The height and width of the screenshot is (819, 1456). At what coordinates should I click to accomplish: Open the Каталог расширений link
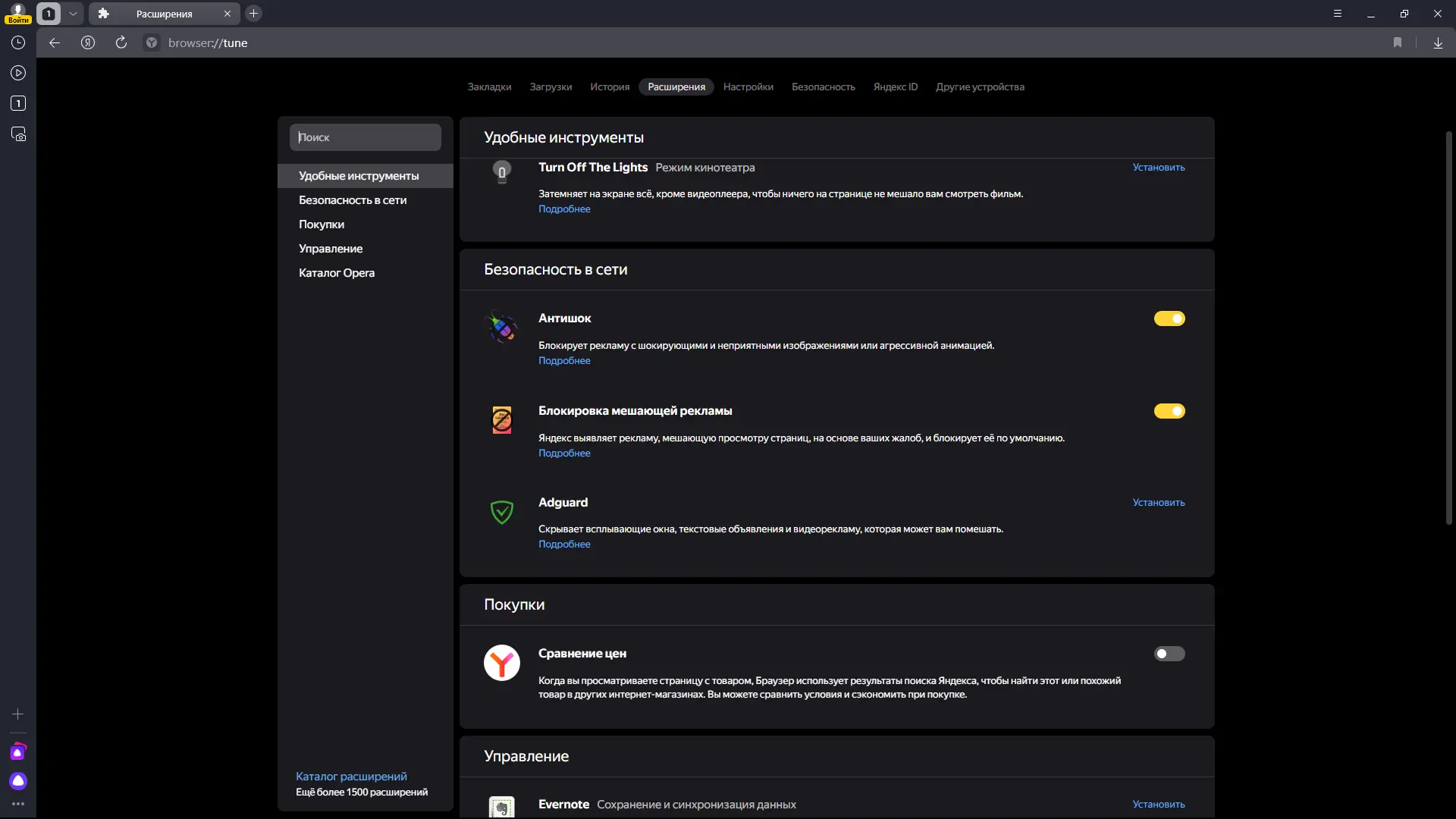351,777
